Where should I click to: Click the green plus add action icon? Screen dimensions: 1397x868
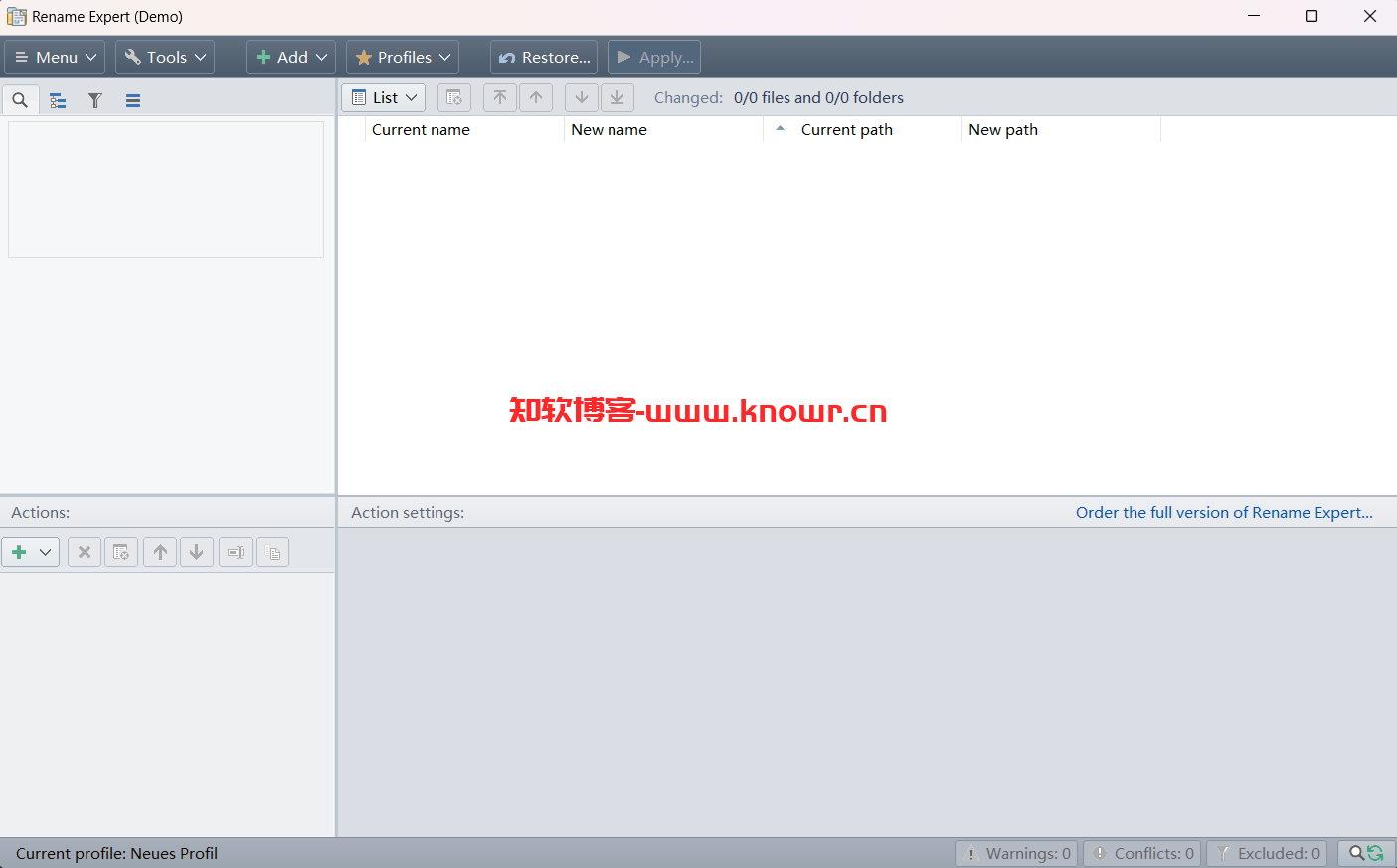point(19,552)
